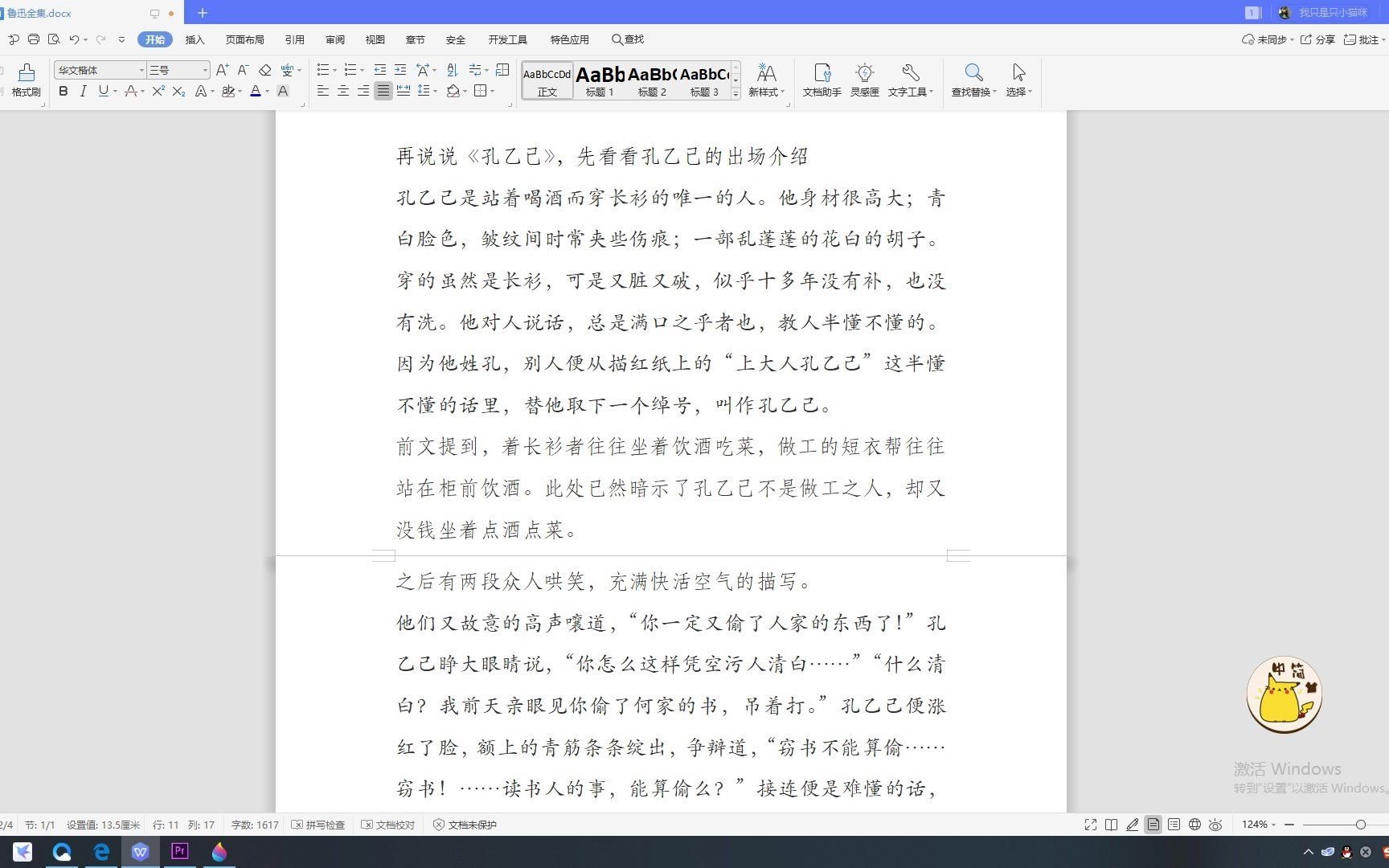Apply subscript formatting
This screenshot has height=868, width=1389.
178,91
